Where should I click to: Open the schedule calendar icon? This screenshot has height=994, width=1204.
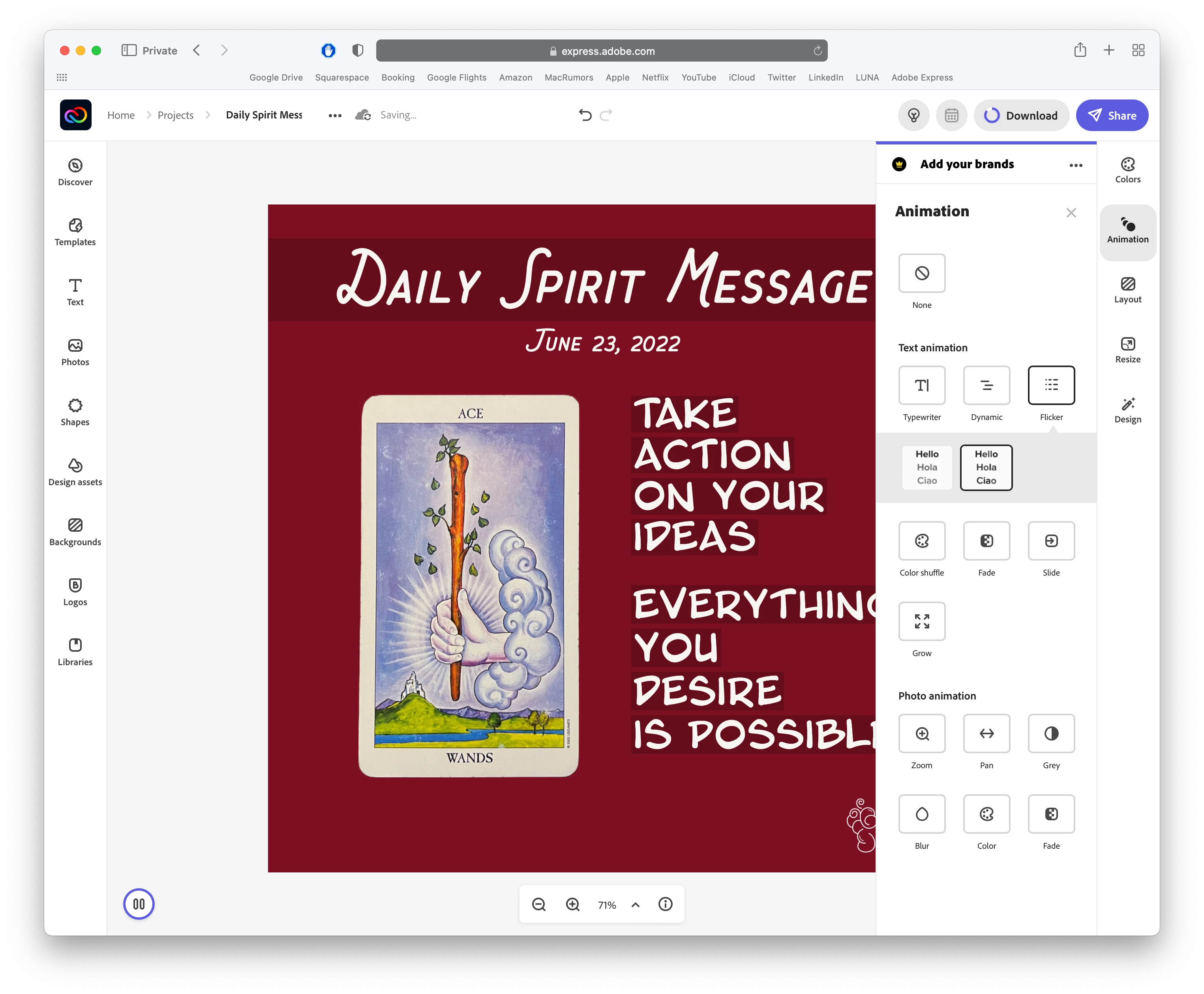pyautogui.click(x=951, y=116)
